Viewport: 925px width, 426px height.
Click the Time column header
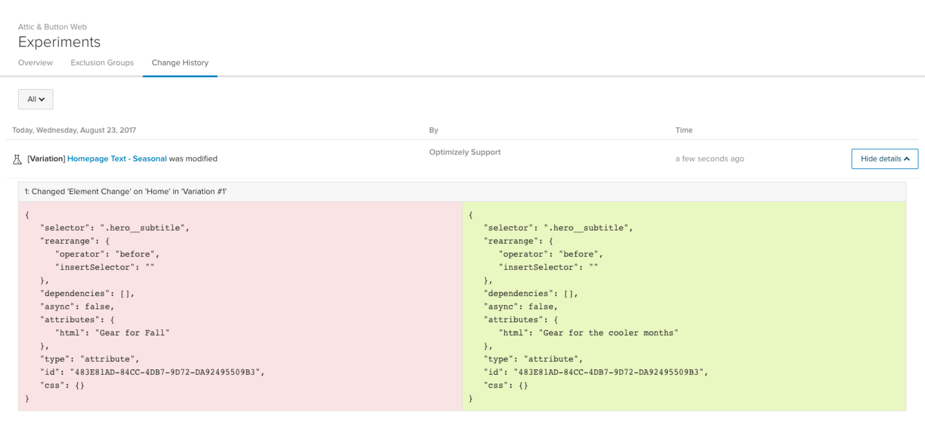(684, 130)
